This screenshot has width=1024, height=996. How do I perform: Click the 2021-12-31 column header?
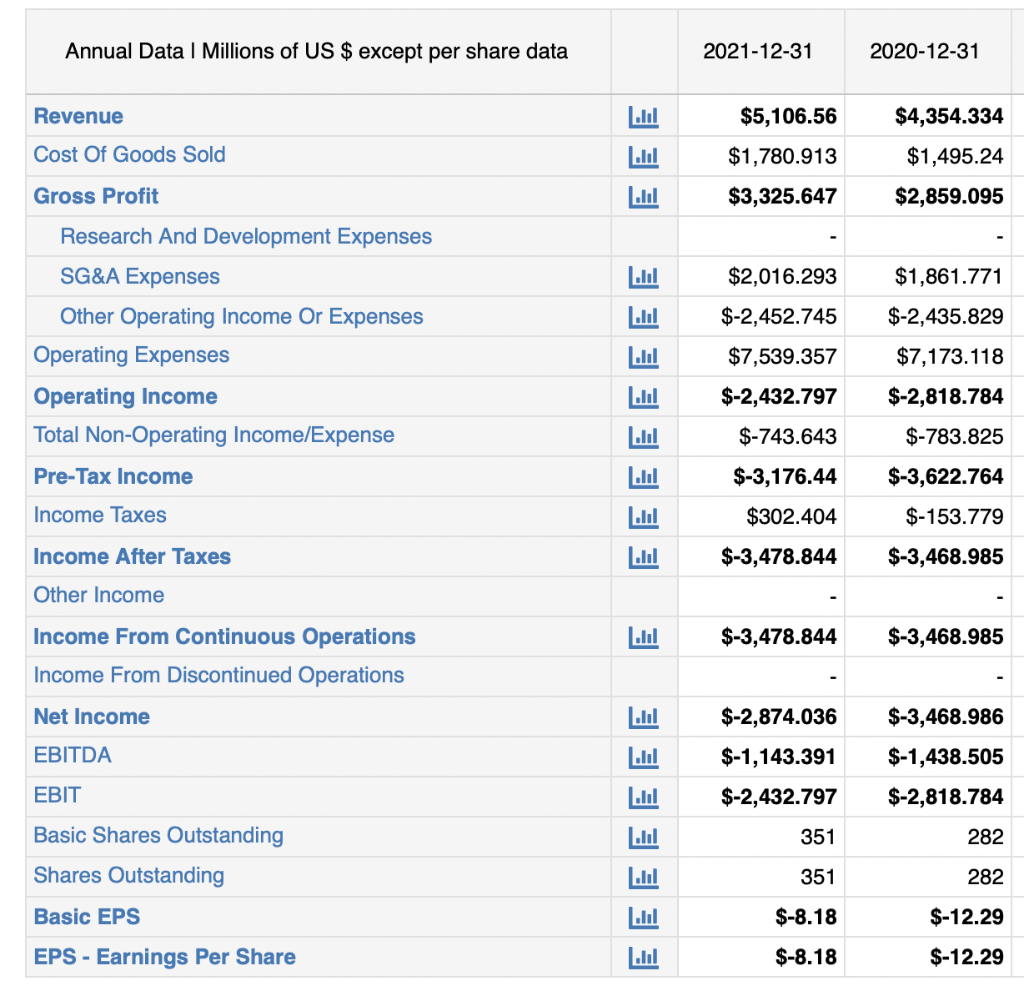click(x=758, y=51)
